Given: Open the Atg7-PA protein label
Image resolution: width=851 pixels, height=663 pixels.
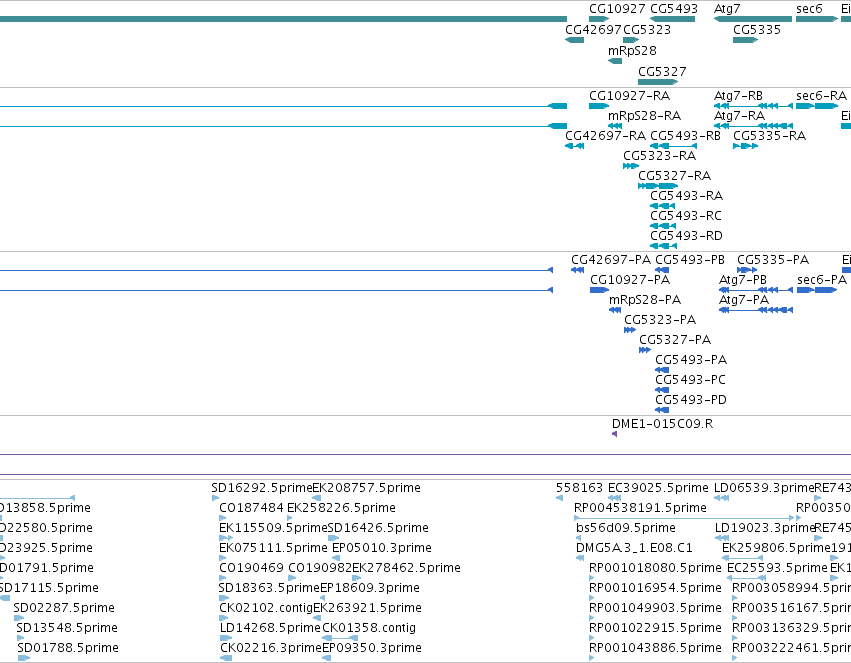Looking at the screenshot, I should [x=744, y=301].
